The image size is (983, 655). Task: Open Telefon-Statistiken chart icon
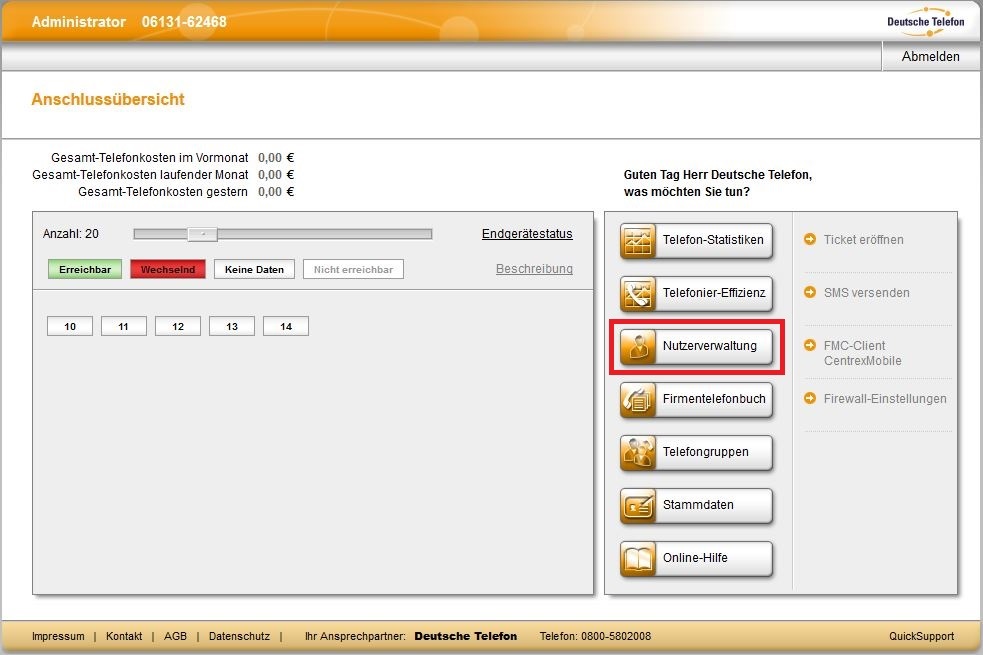[x=638, y=241]
